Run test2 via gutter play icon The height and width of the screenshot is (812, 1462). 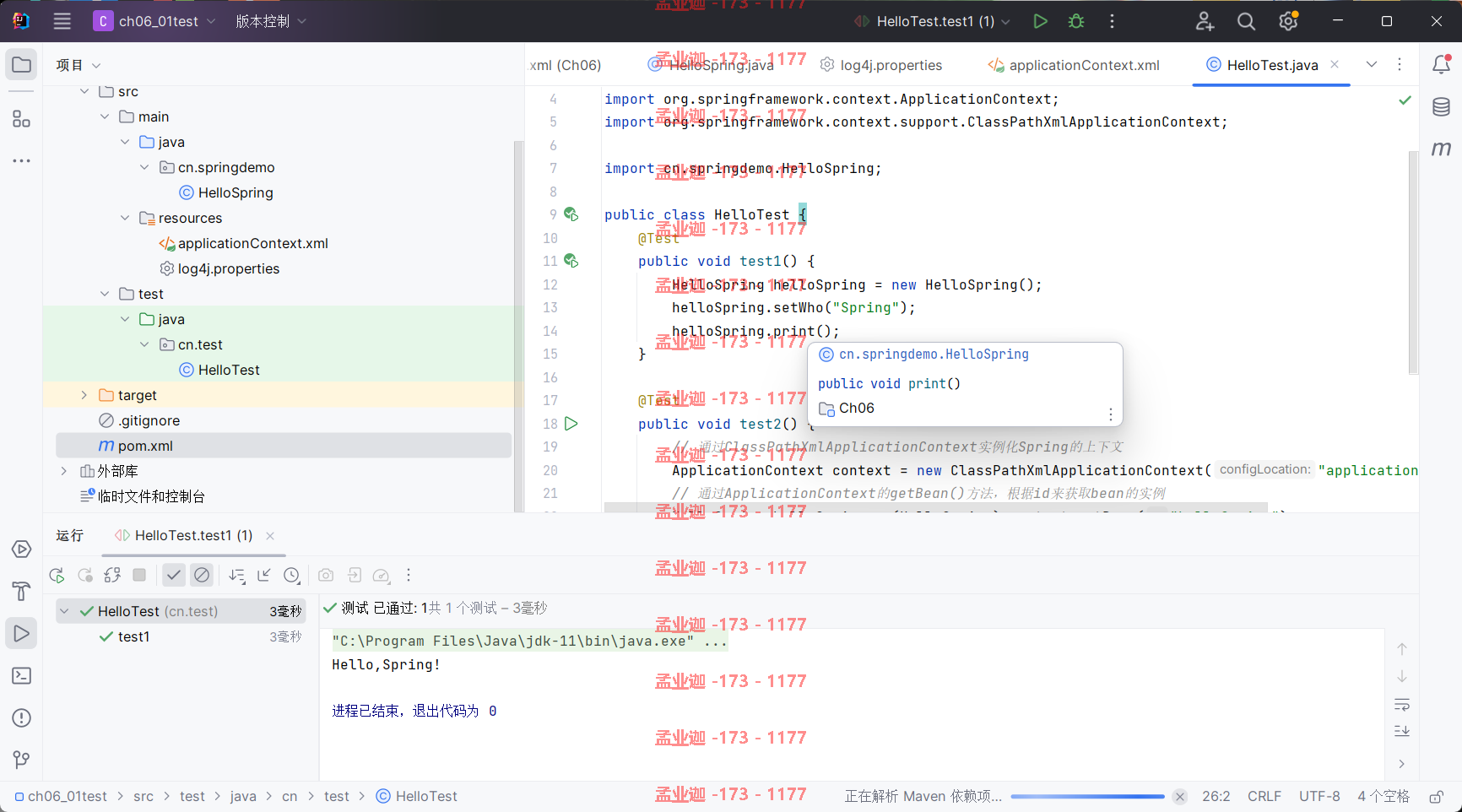click(571, 424)
